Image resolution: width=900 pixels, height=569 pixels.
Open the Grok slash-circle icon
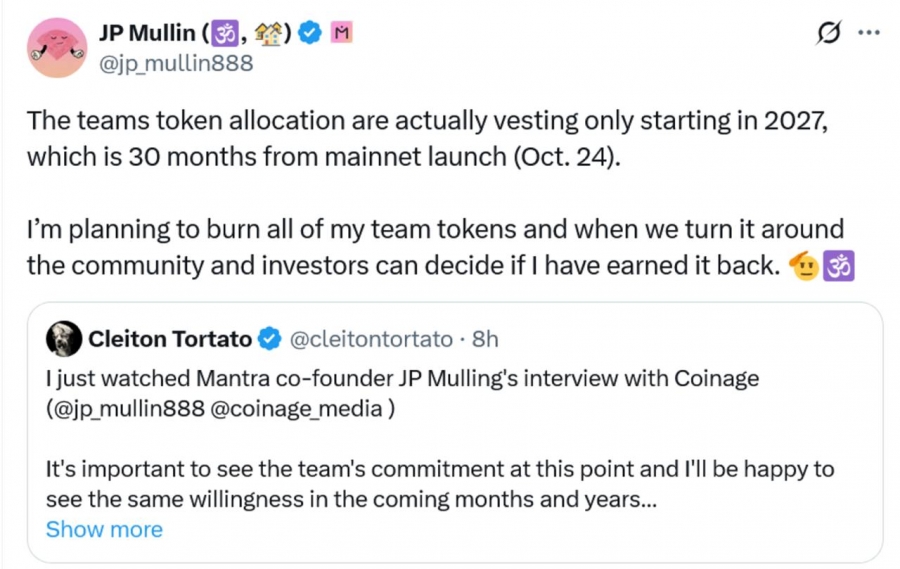tap(828, 33)
